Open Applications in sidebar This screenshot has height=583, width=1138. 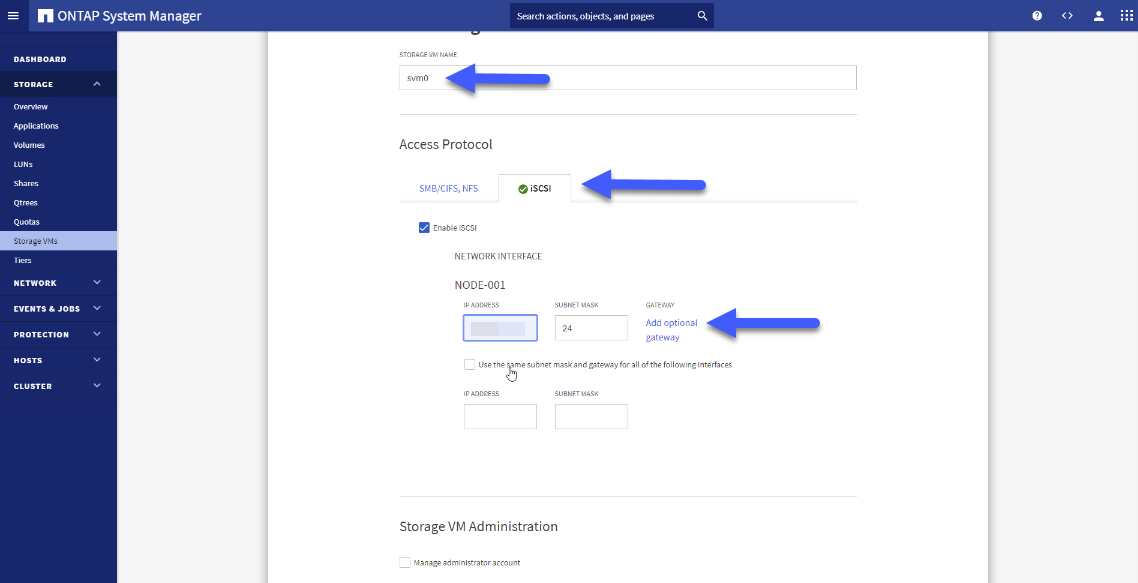36,126
